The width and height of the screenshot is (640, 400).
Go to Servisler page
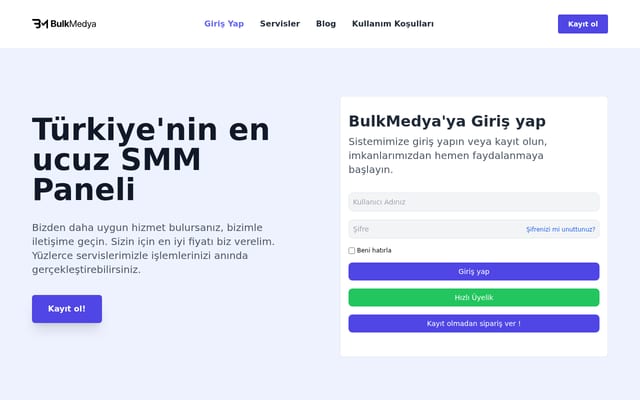[280, 24]
